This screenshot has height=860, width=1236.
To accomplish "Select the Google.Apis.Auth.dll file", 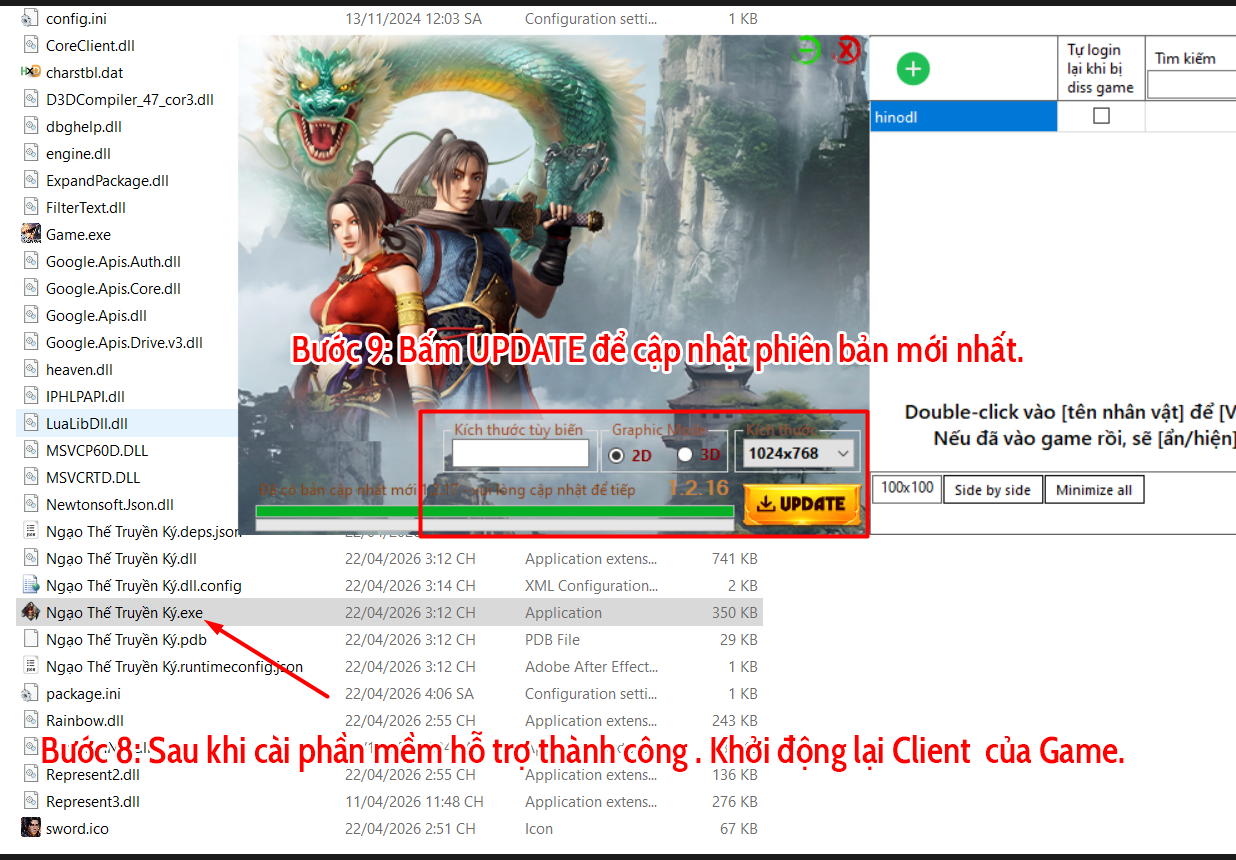I will [x=113, y=262].
